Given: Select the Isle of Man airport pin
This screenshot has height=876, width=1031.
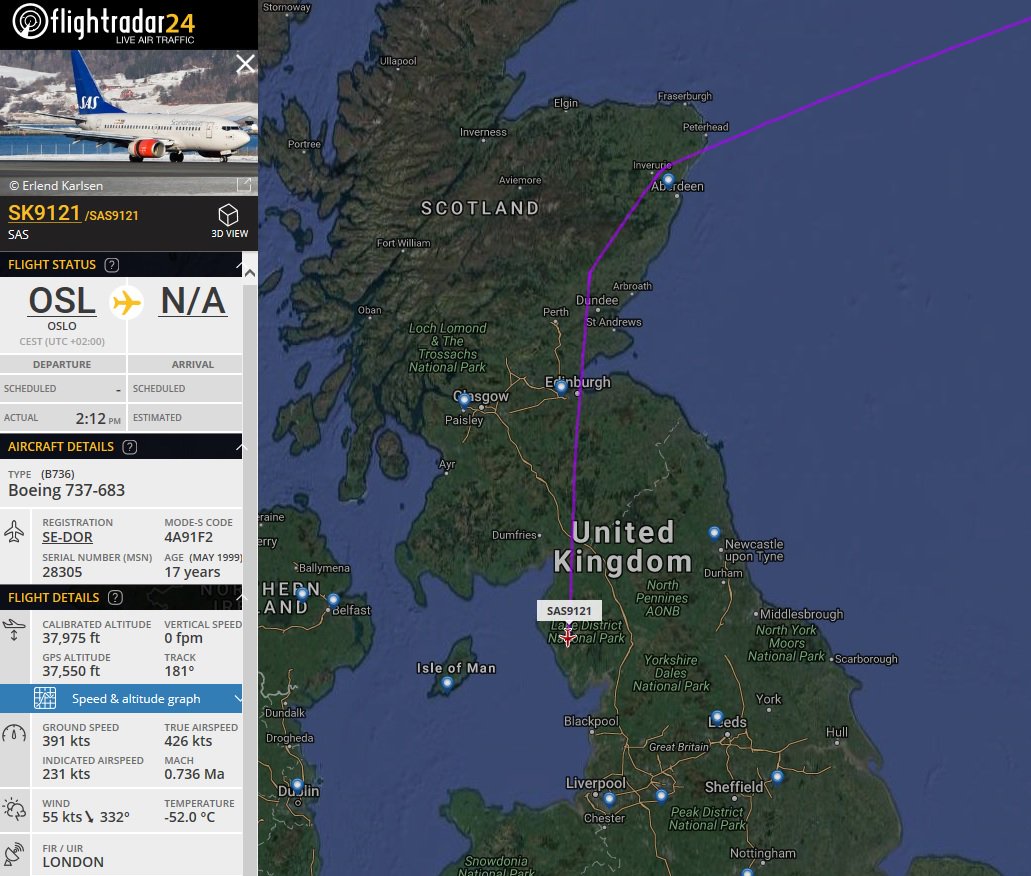Looking at the screenshot, I should pyautogui.click(x=447, y=683).
